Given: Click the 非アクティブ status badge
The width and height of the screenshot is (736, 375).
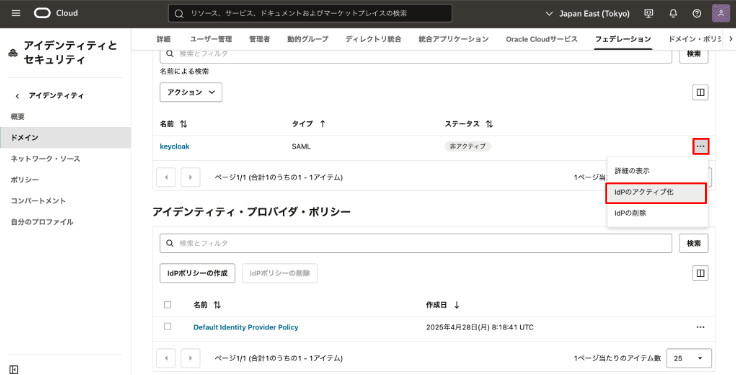Looking at the screenshot, I should (468, 146).
